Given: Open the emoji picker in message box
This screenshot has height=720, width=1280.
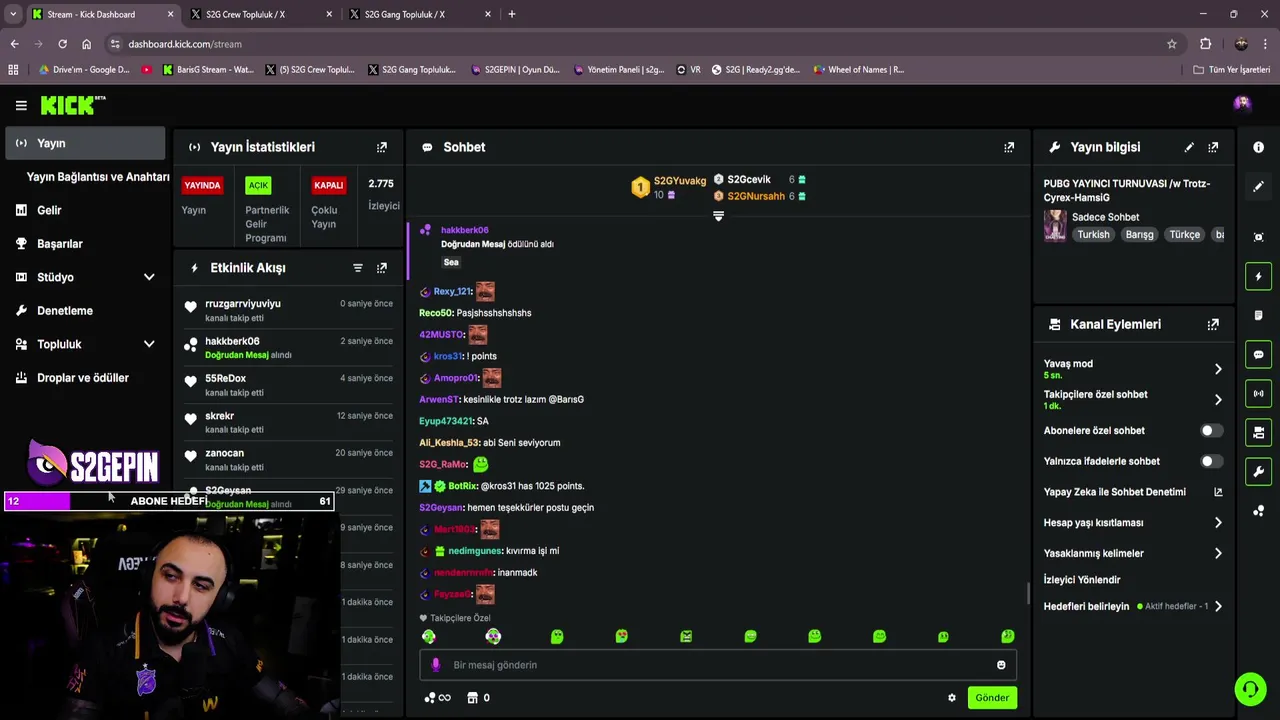Looking at the screenshot, I should (1001, 665).
